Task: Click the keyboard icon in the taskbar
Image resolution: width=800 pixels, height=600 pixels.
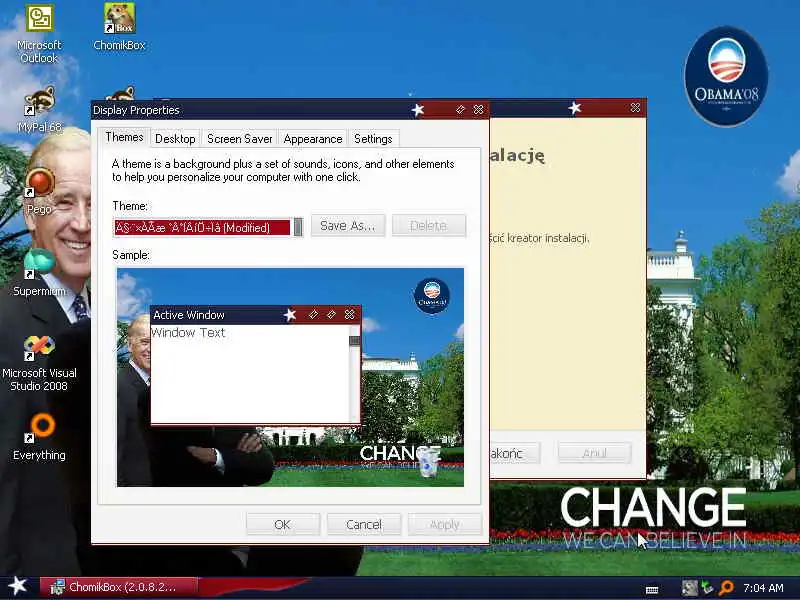Action: point(652,590)
